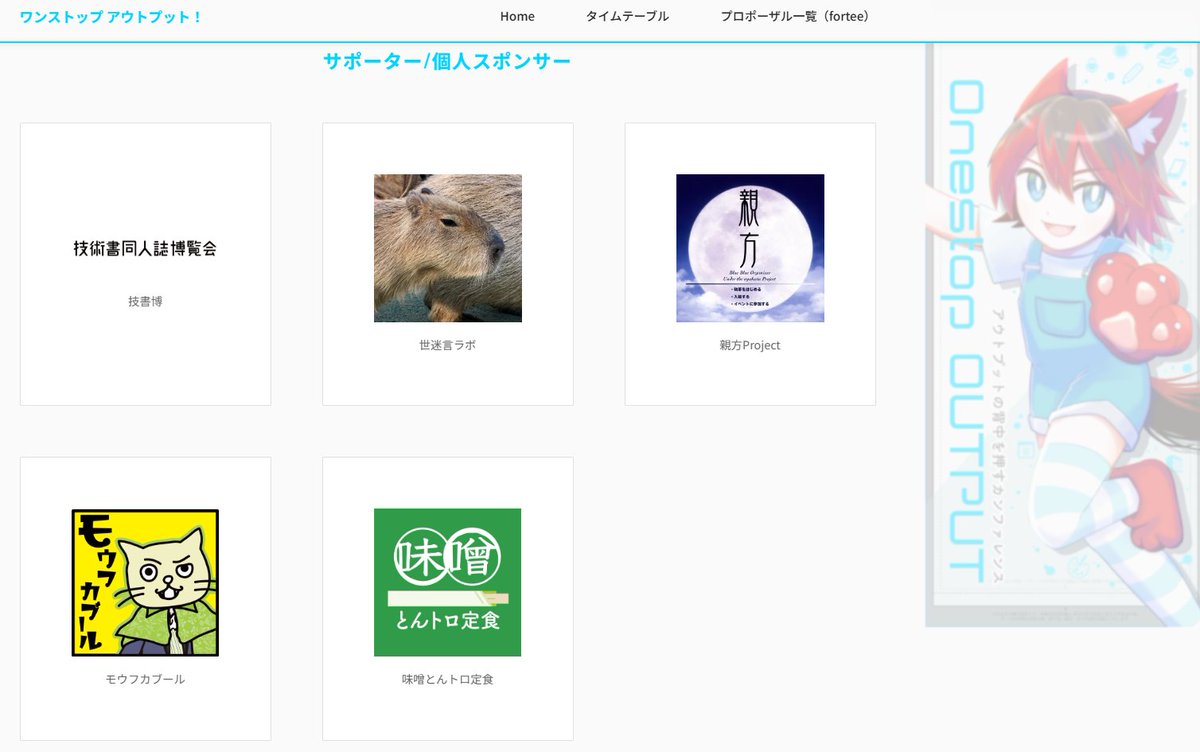Click the Onestop OUTPUT mascot banner image

pos(1062,335)
